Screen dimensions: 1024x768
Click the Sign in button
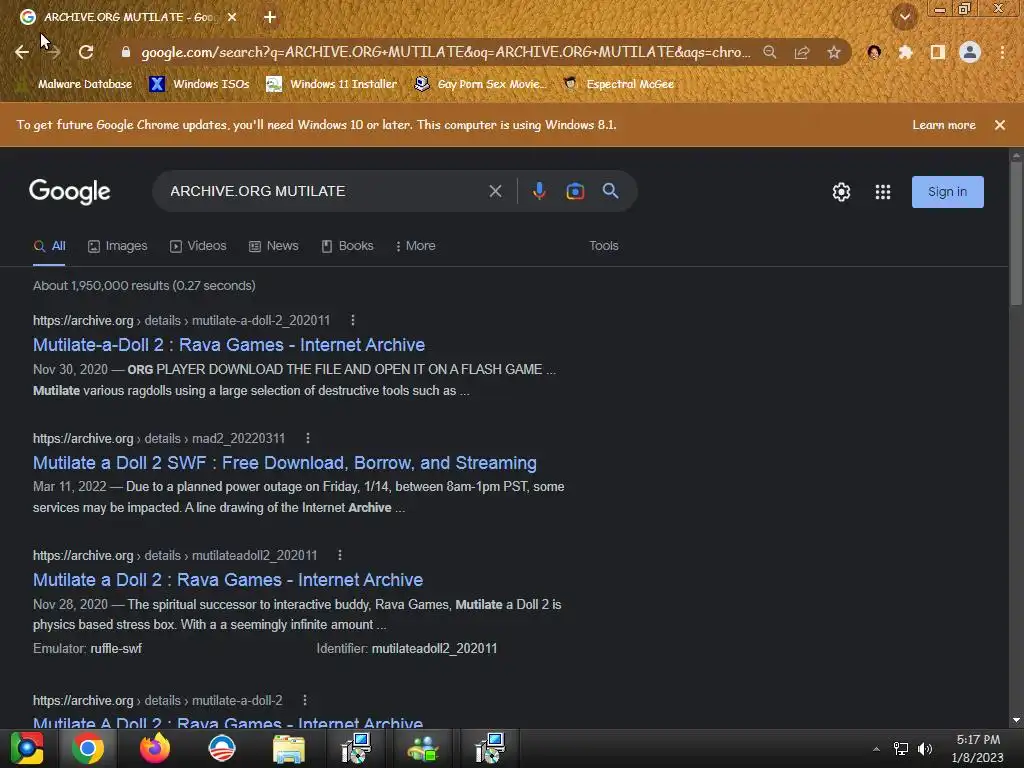coord(948,191)
